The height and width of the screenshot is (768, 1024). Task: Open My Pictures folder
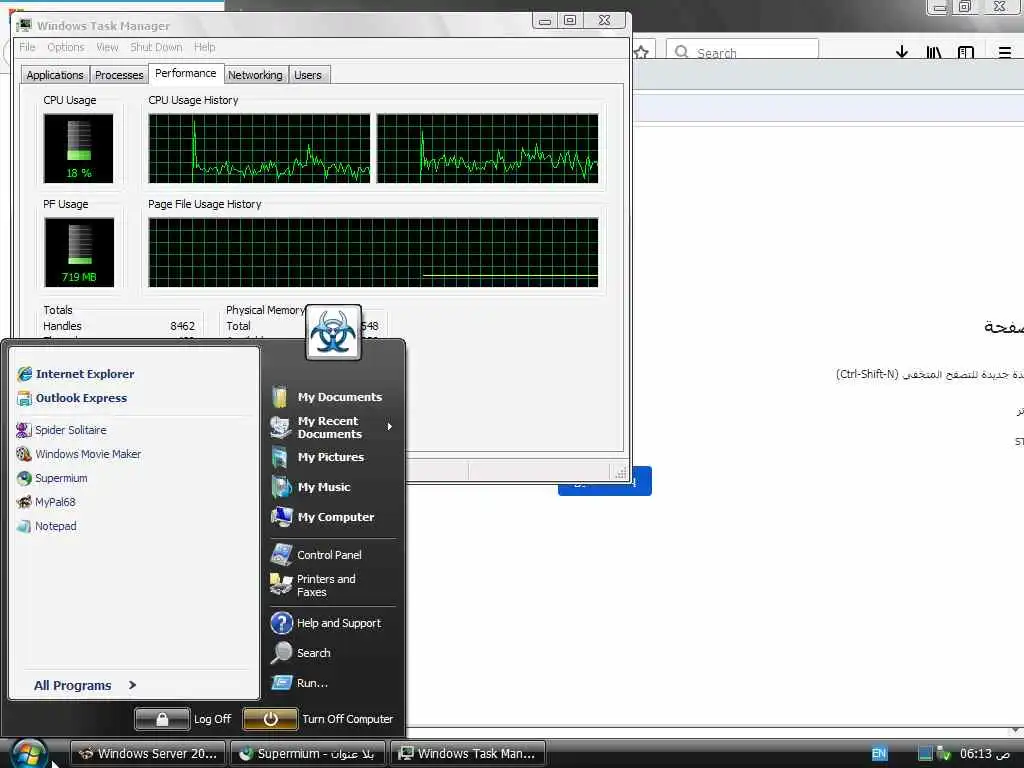(317, 456)
